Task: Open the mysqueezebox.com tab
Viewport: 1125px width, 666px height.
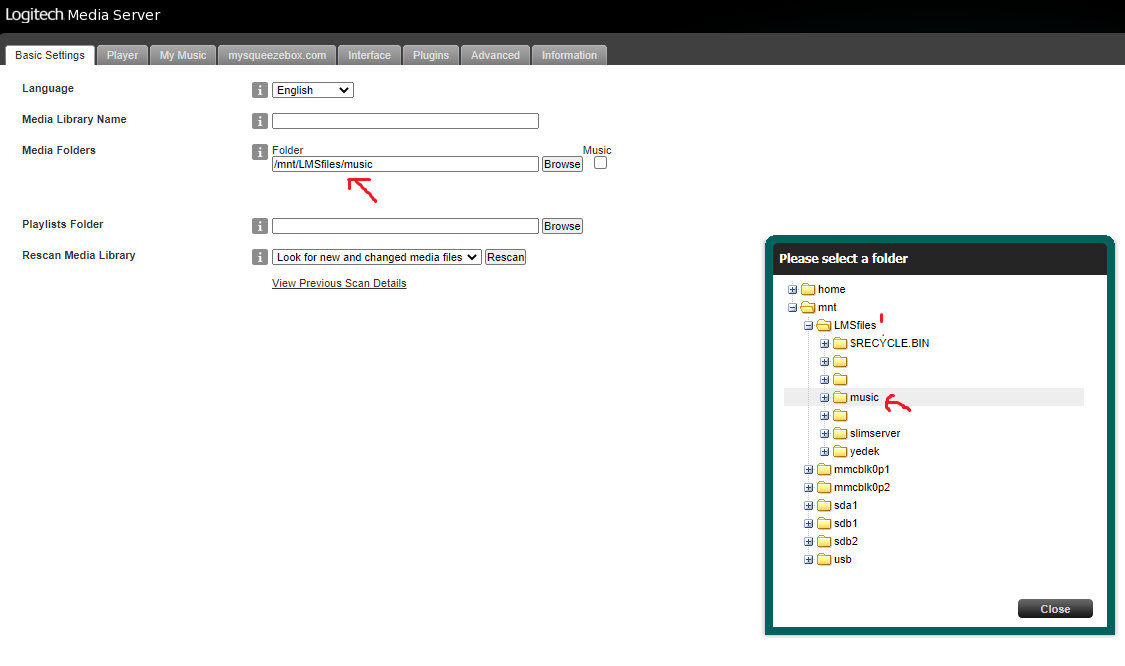Action: [277, 55]
